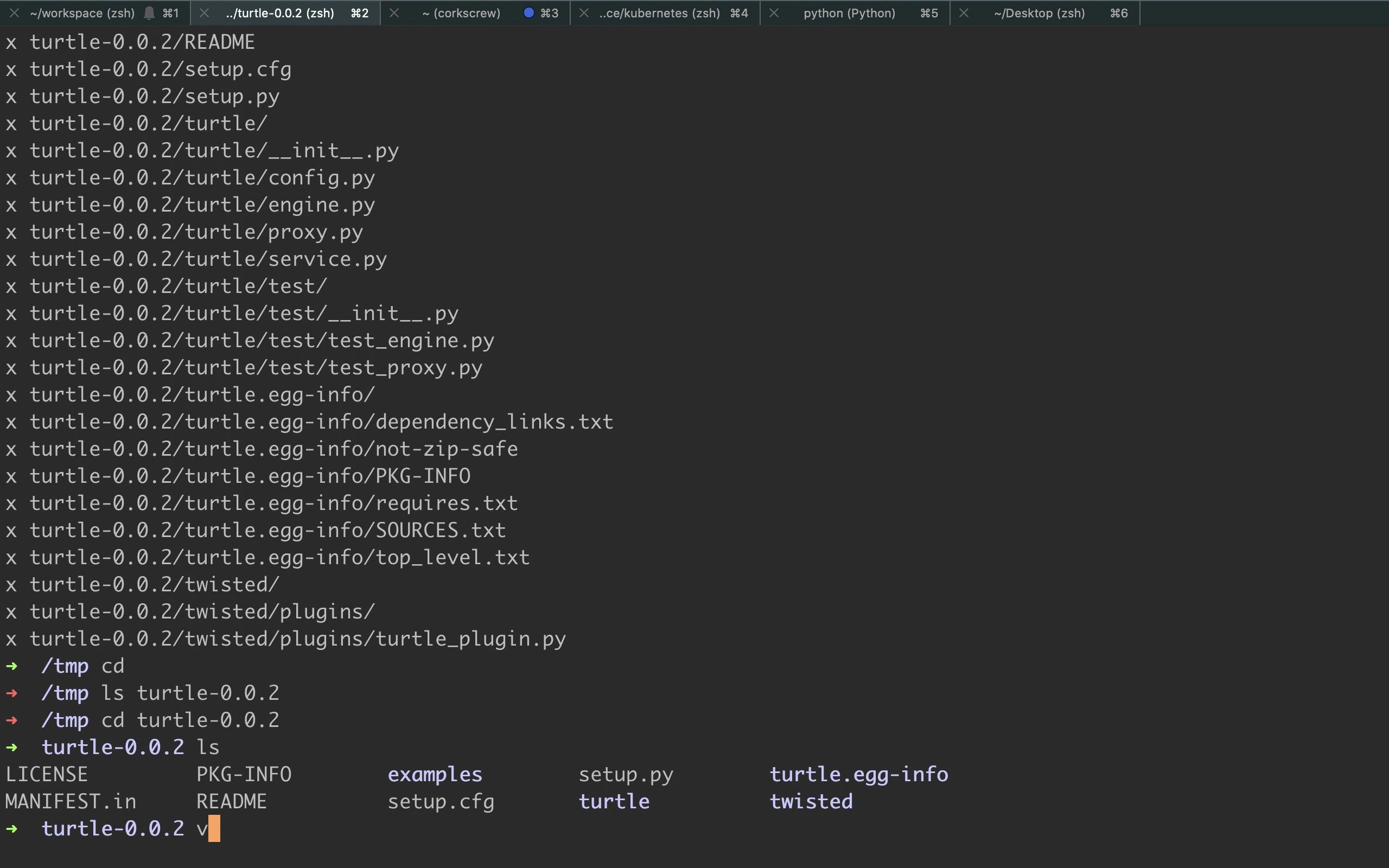Click the twisted directory name in listing
Image resolution: width=1389 pixels, height=868 pixels.
point(811,801)
